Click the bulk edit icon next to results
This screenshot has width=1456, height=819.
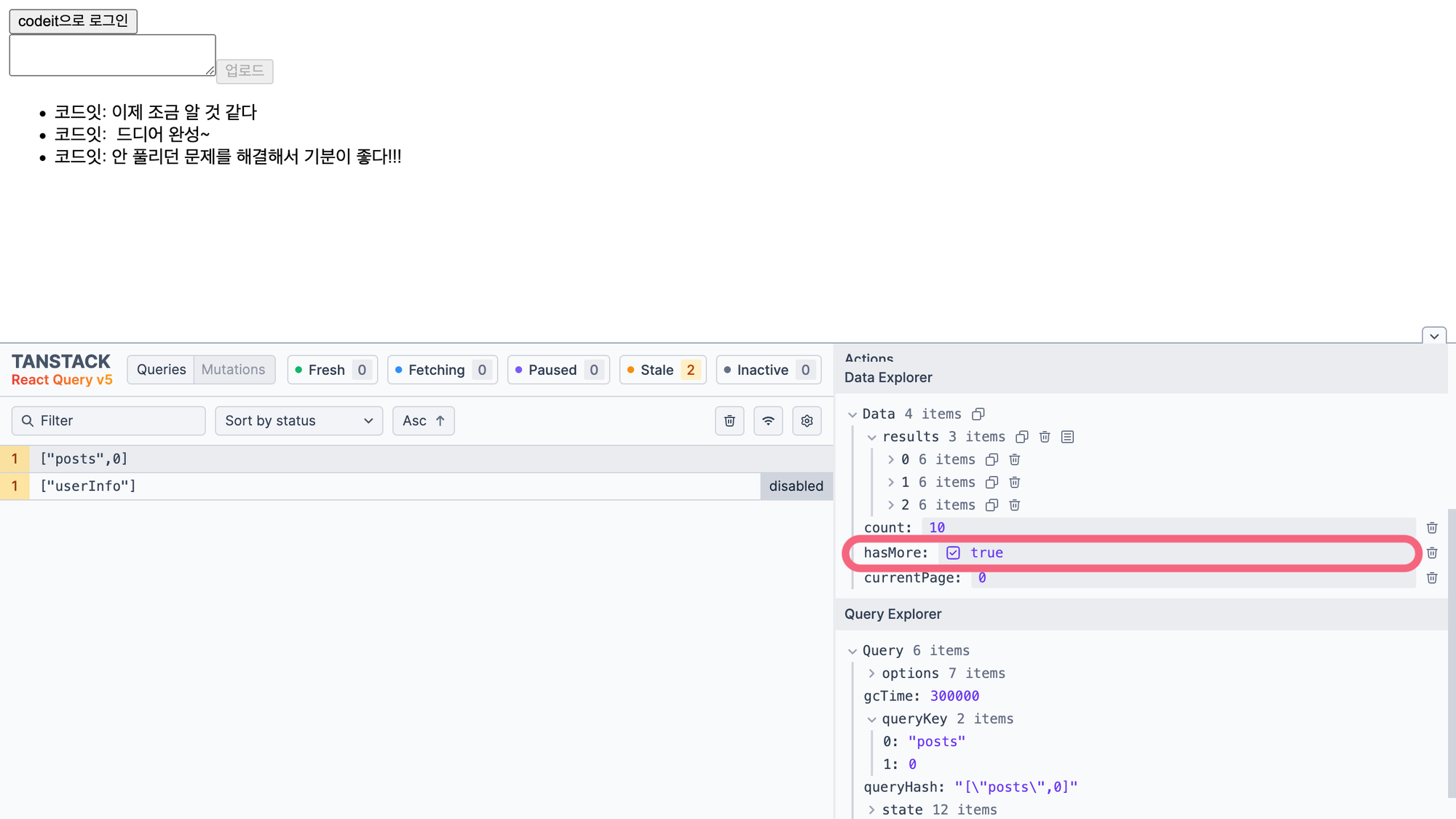click(x=1067, y=437)
